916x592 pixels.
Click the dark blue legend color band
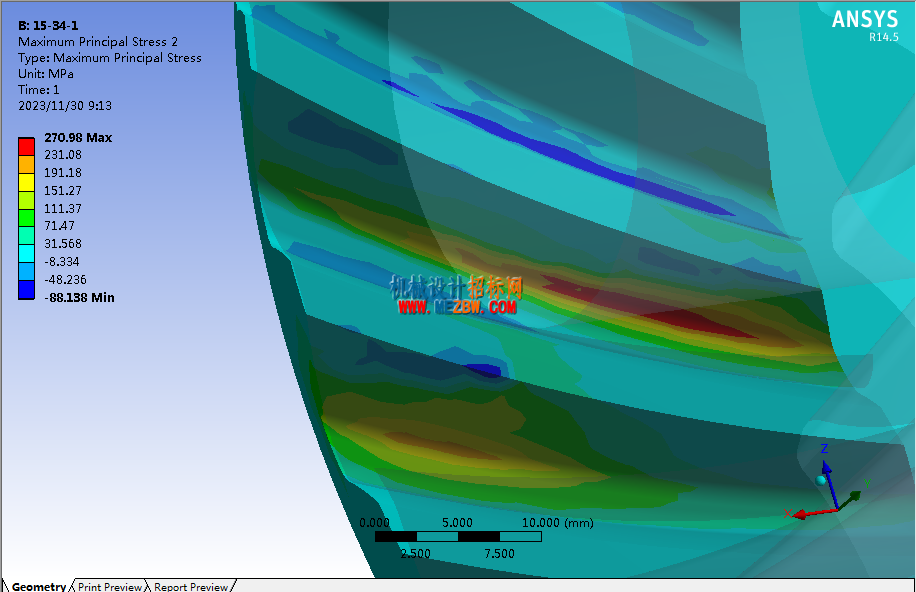click(26, 290)
